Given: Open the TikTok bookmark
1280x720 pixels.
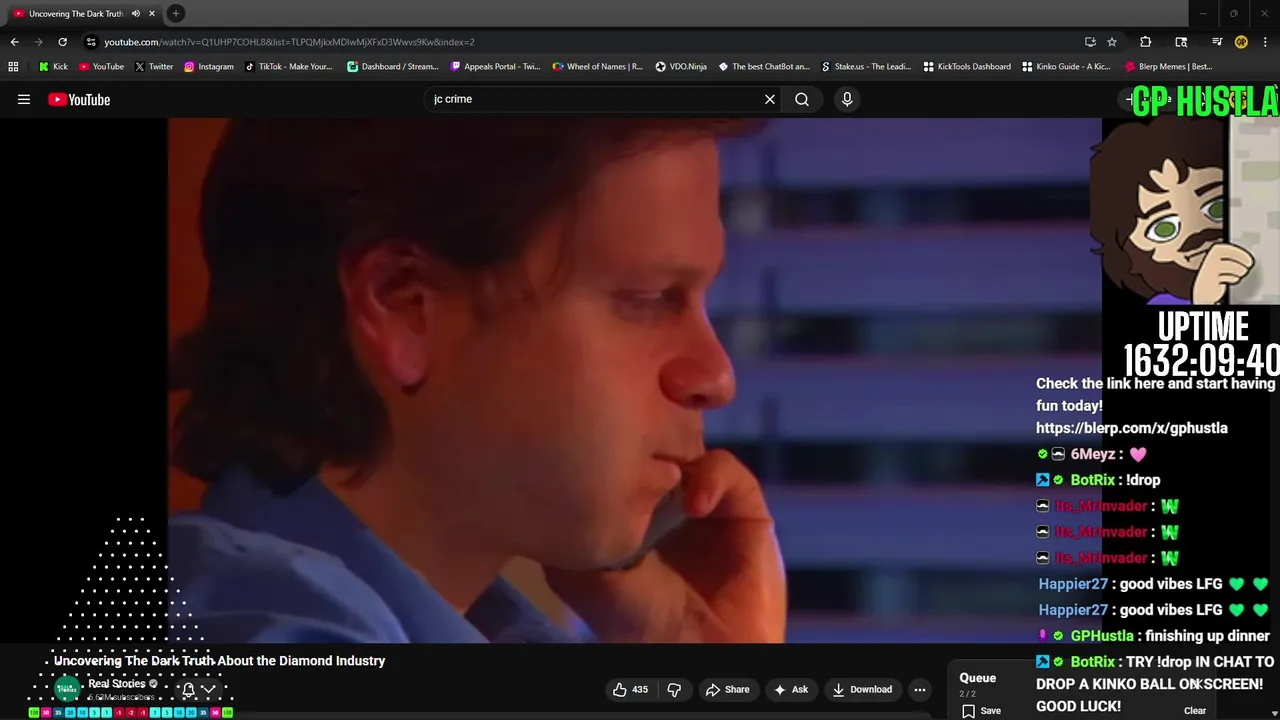Looking at the screenshot, I should click(x=288, y=67).
